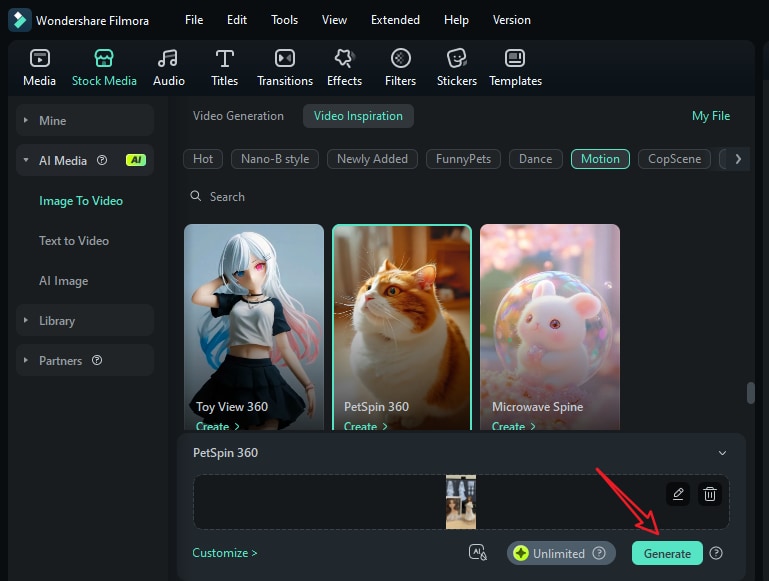
Task: Open the Help menu
Action: click(x=456, y=20)
